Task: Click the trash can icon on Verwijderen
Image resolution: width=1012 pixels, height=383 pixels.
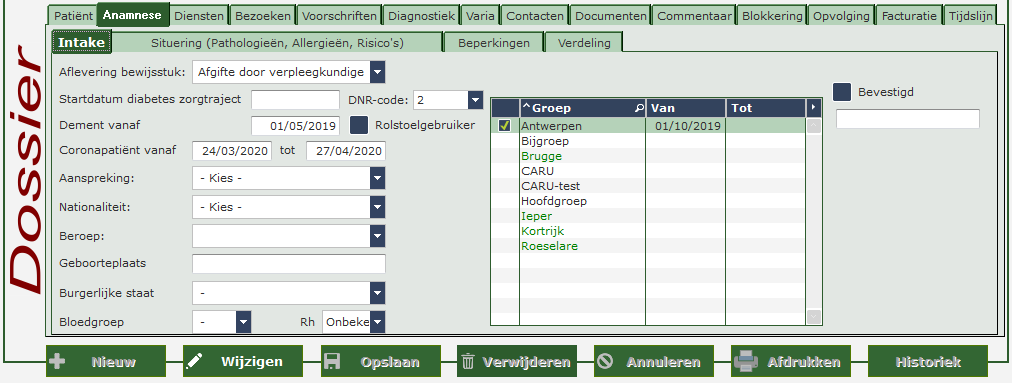Action: click(x=469, y=362)
